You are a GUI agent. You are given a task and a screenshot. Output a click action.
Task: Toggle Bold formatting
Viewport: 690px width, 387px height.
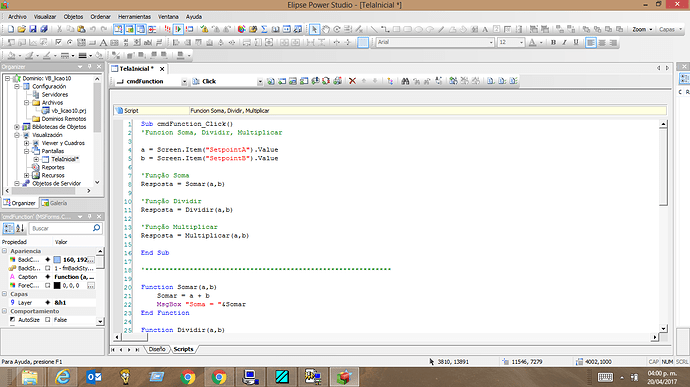553,42
